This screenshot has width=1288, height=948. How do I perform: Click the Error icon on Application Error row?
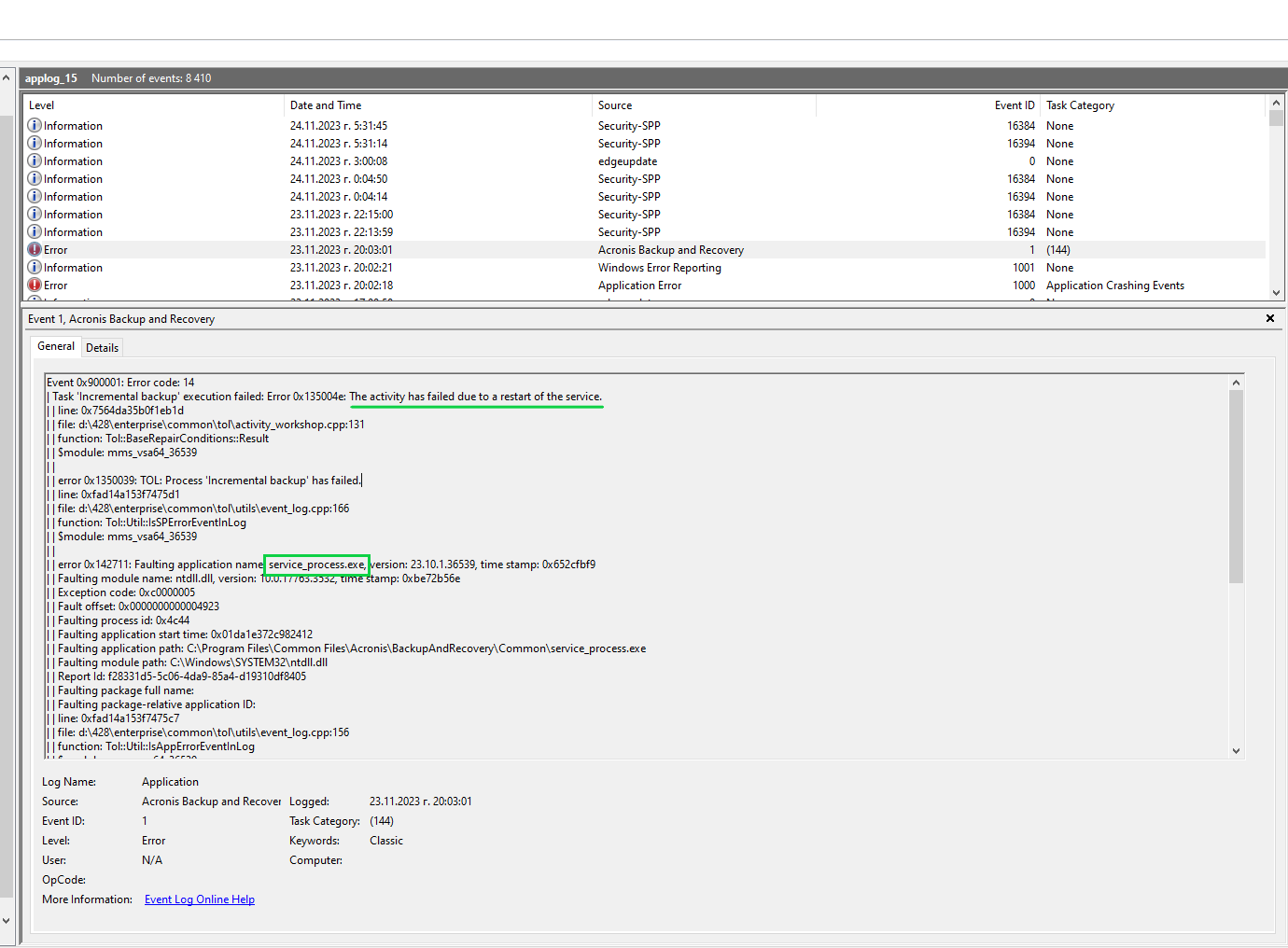[x=35, y=285]
